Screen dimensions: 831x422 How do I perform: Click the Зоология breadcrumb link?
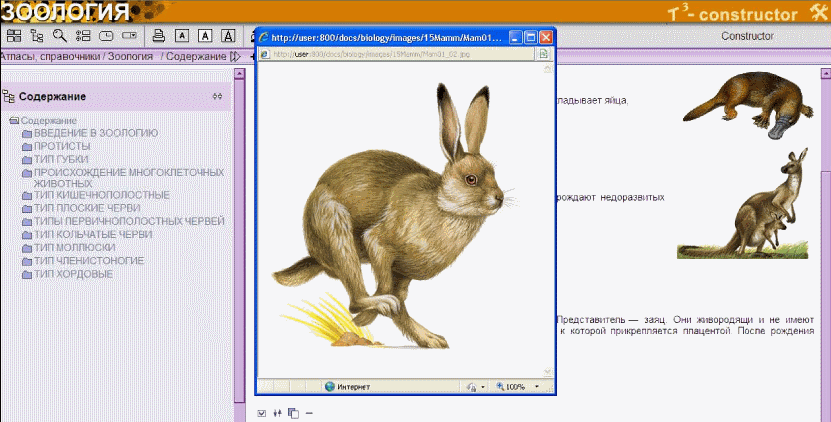pyautogui.click(x=130, y=56)
